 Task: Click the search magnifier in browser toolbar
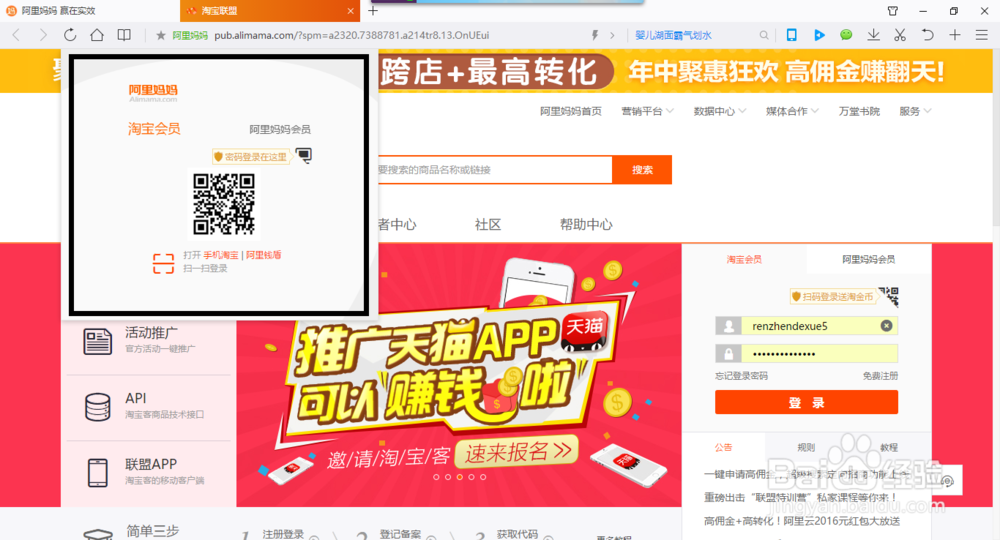763,35
